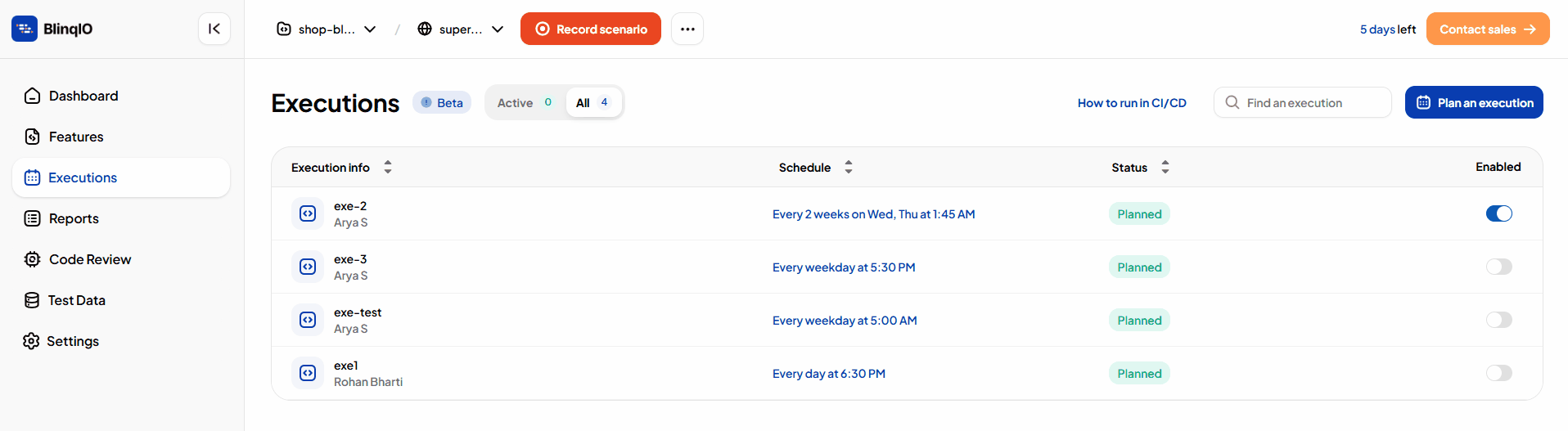Click the Plan an execution button
1568x431 pixels.
[1474, 102]
